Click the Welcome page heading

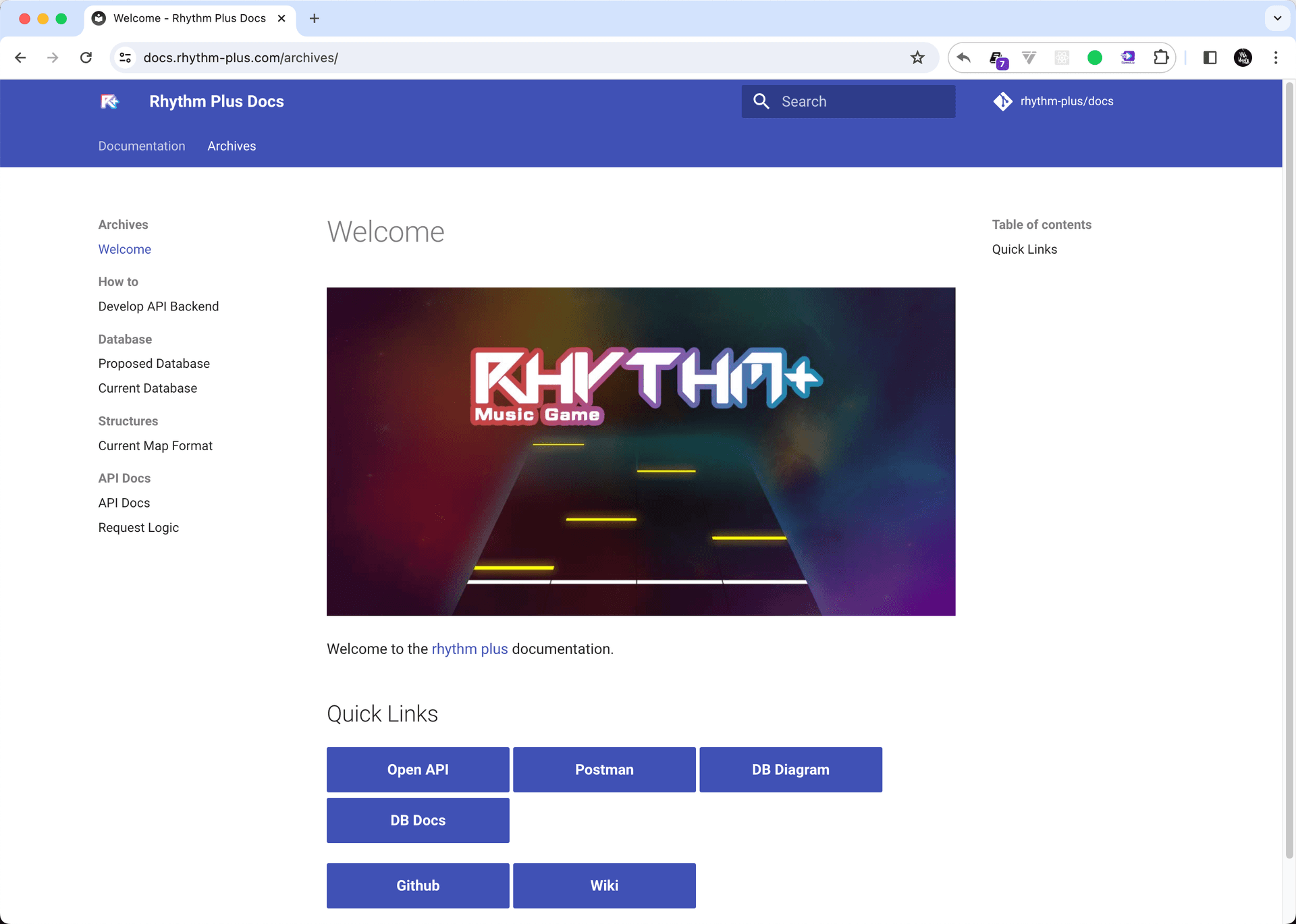(385, 232)
